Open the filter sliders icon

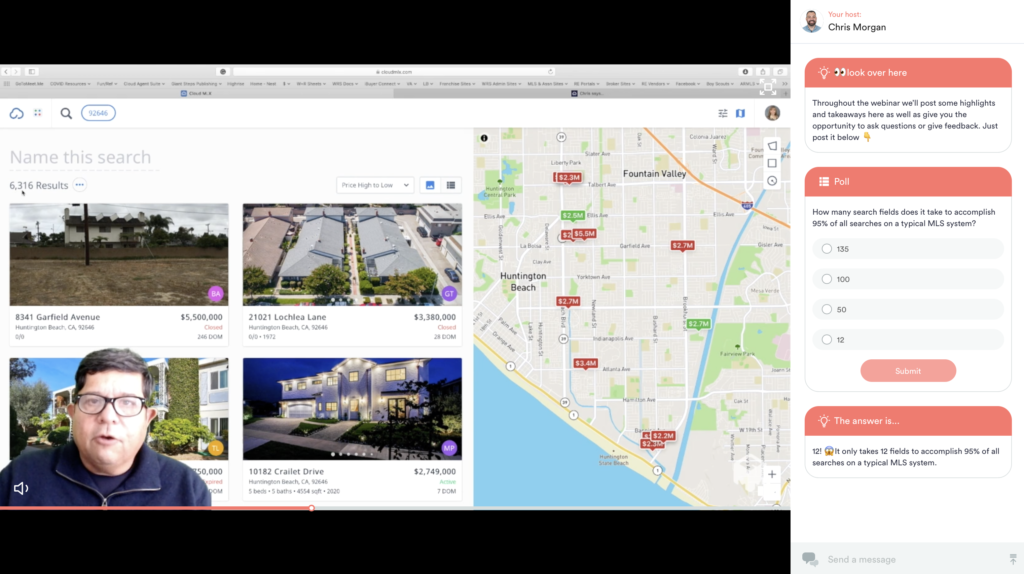click(723, 113)
